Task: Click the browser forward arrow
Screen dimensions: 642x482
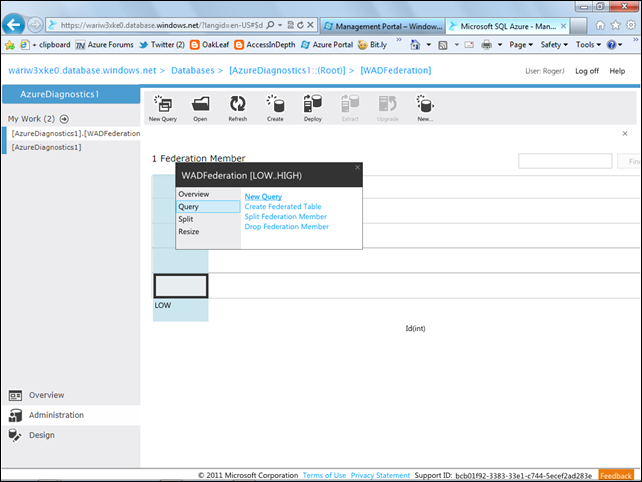Action: (x=35, y=25)
